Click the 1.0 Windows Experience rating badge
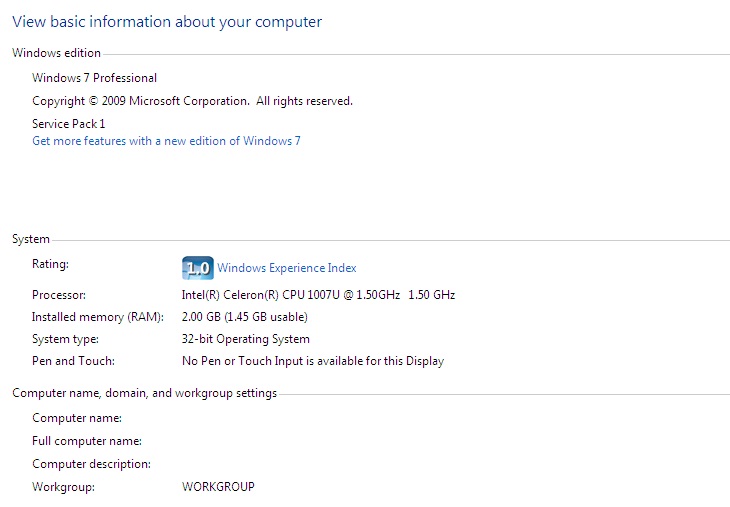The height and width of the screenshot is (507, 730). coord(198,268)
